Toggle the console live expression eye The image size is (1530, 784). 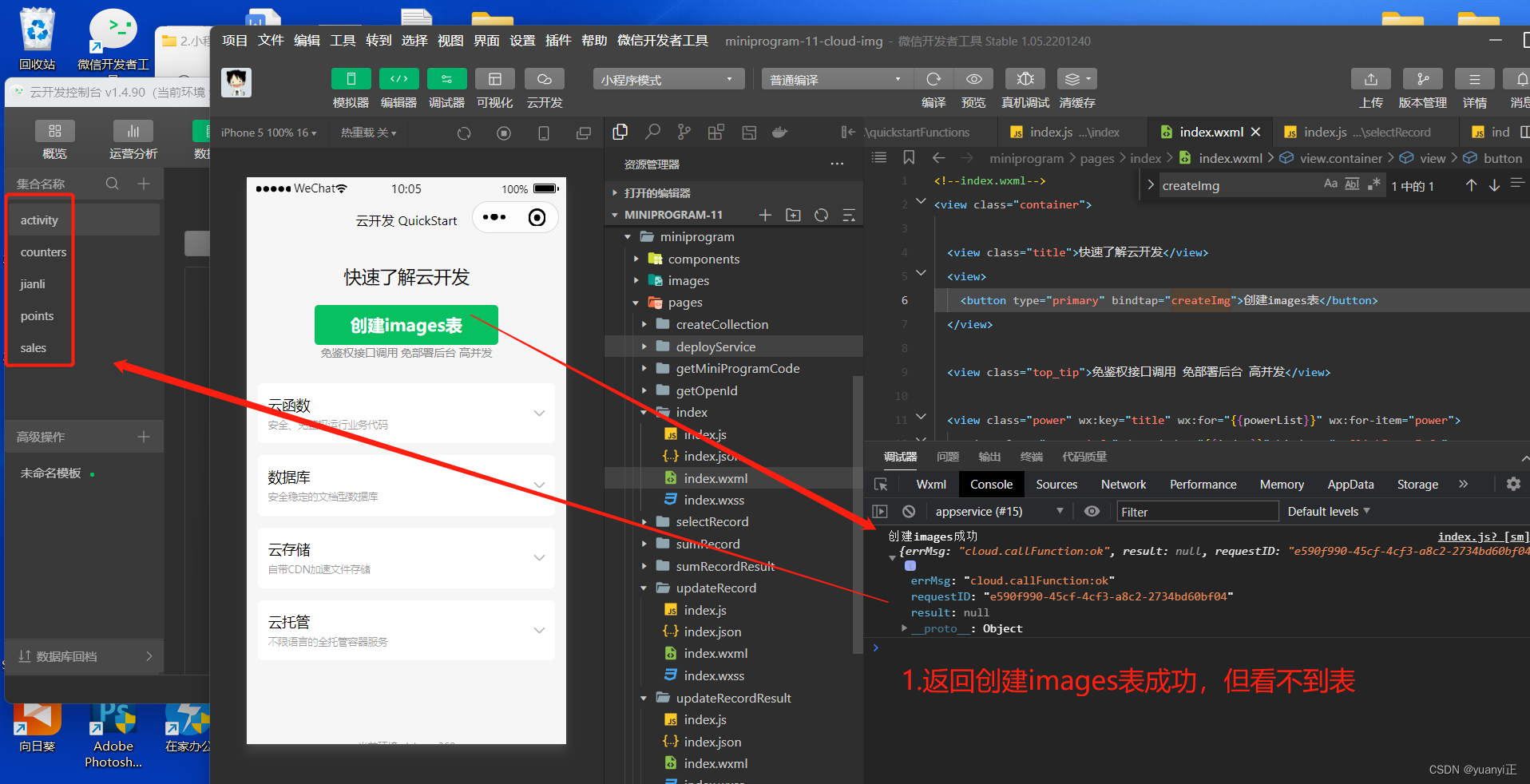(1092, 511)
